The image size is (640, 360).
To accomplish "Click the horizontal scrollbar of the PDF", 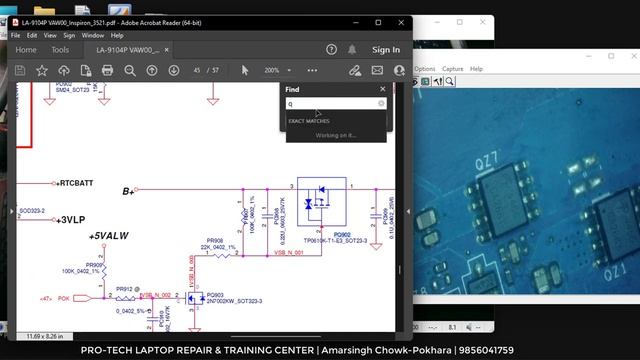I will (276, 337).
